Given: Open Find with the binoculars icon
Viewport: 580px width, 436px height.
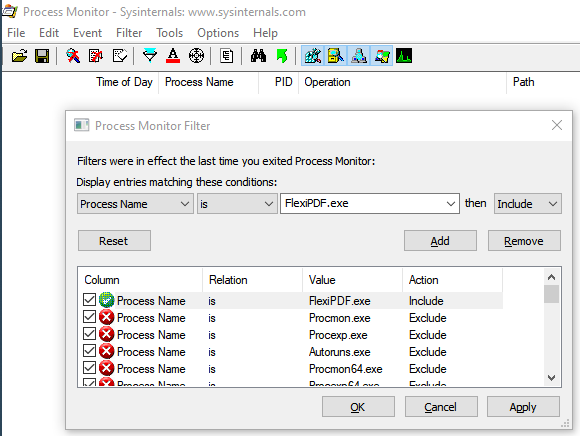Looking at the screenshot, I should coord(258,56).
